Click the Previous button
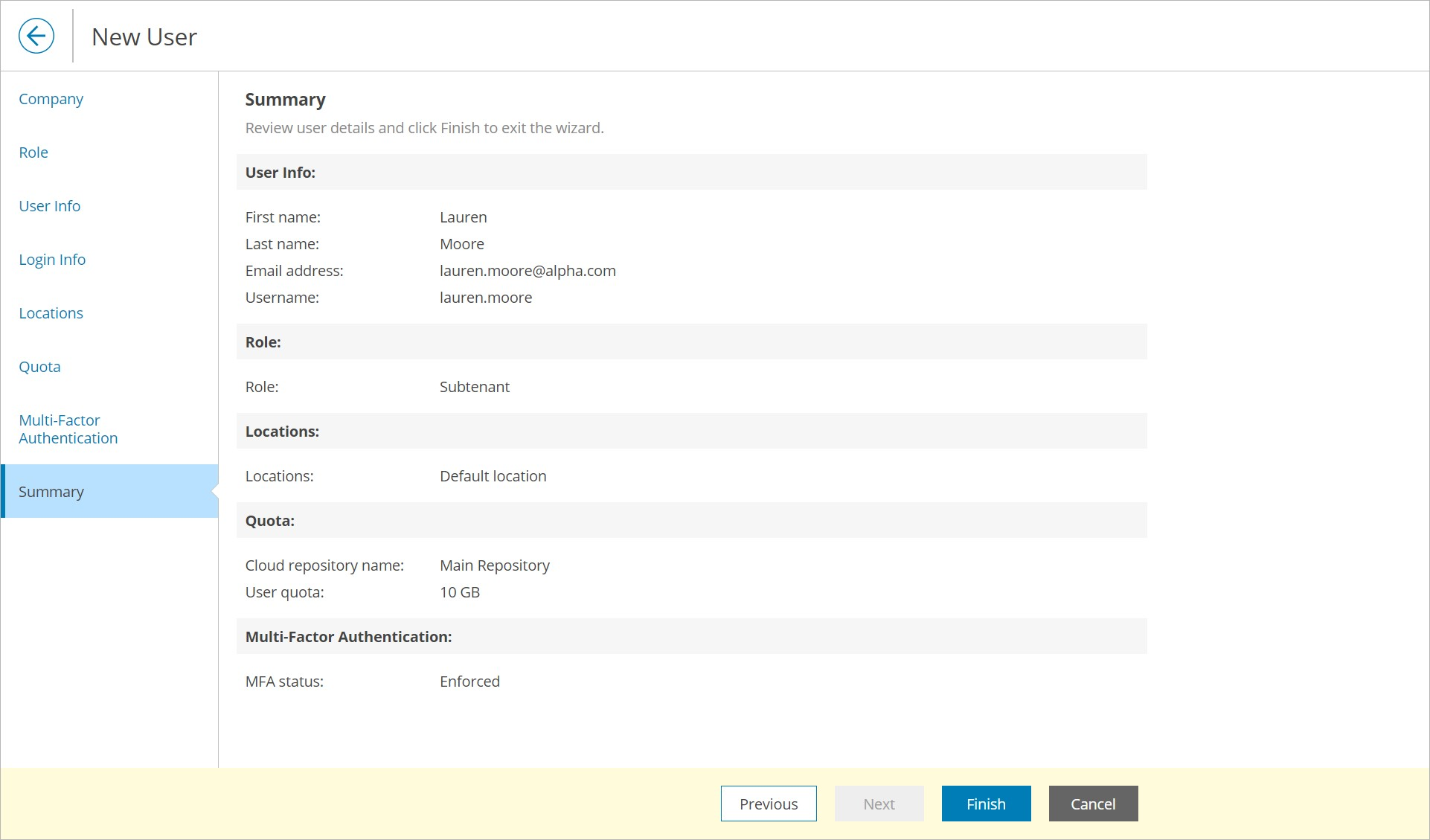1430x840 pixels. [x=768, y=804]
